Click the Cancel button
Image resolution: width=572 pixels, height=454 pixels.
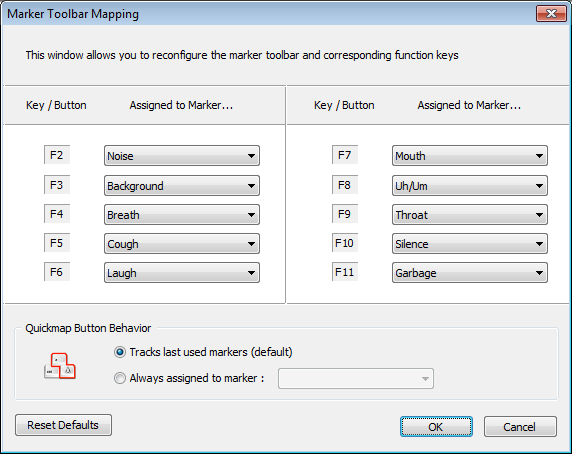coord(520,427)
